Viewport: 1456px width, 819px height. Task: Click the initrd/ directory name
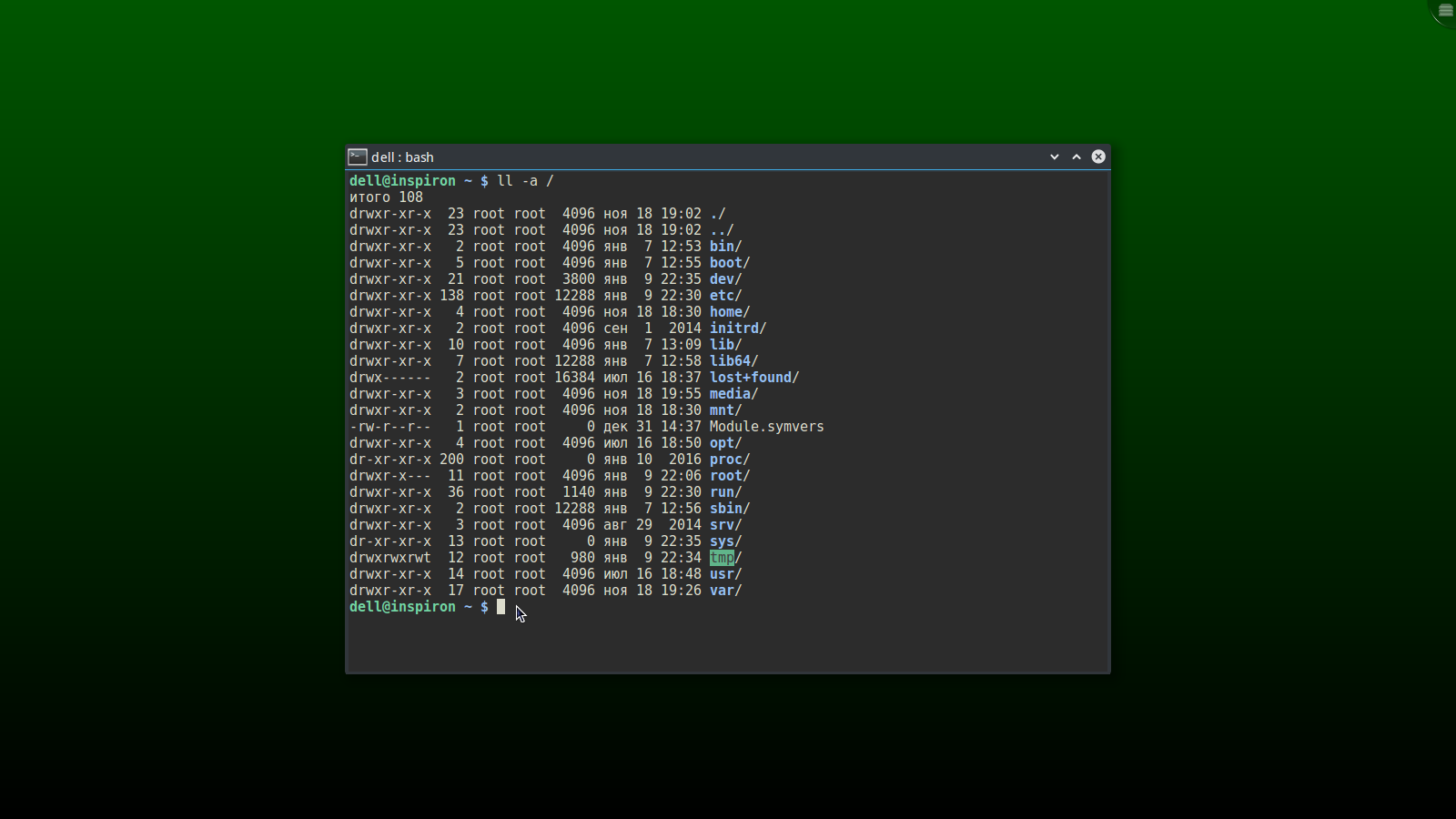(737, 329)
